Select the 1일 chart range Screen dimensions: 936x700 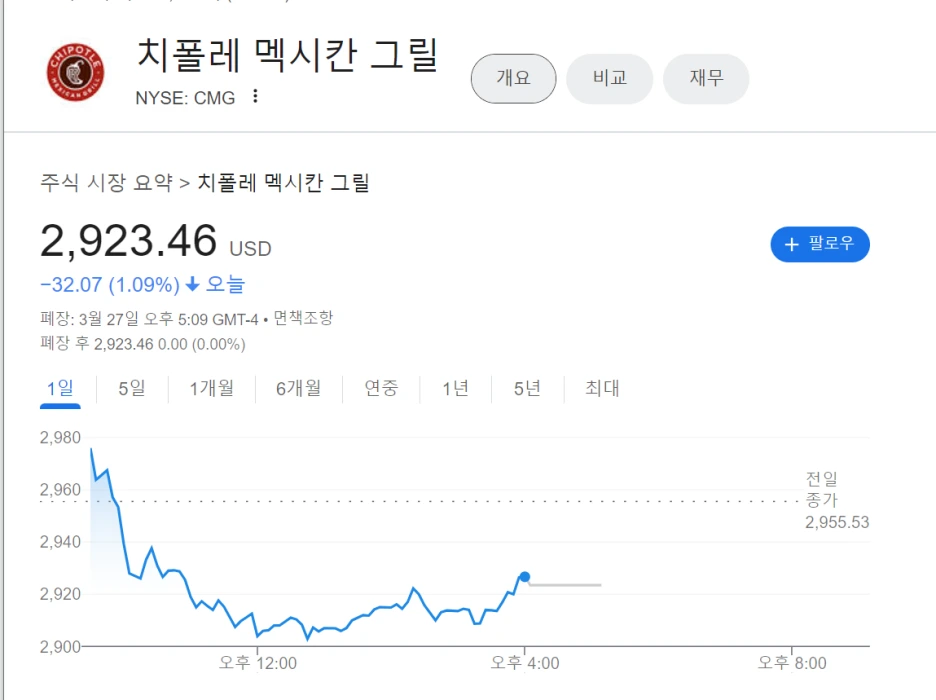[x=60, y=388]
